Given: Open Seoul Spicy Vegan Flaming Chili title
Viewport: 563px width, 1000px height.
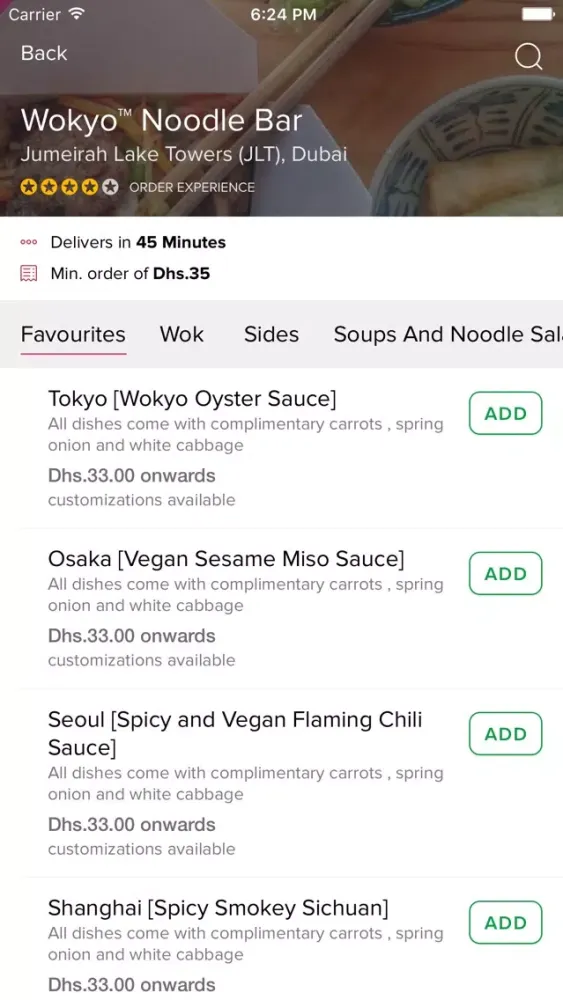Looking at the screenshot, I should click(x=235, y=733).
